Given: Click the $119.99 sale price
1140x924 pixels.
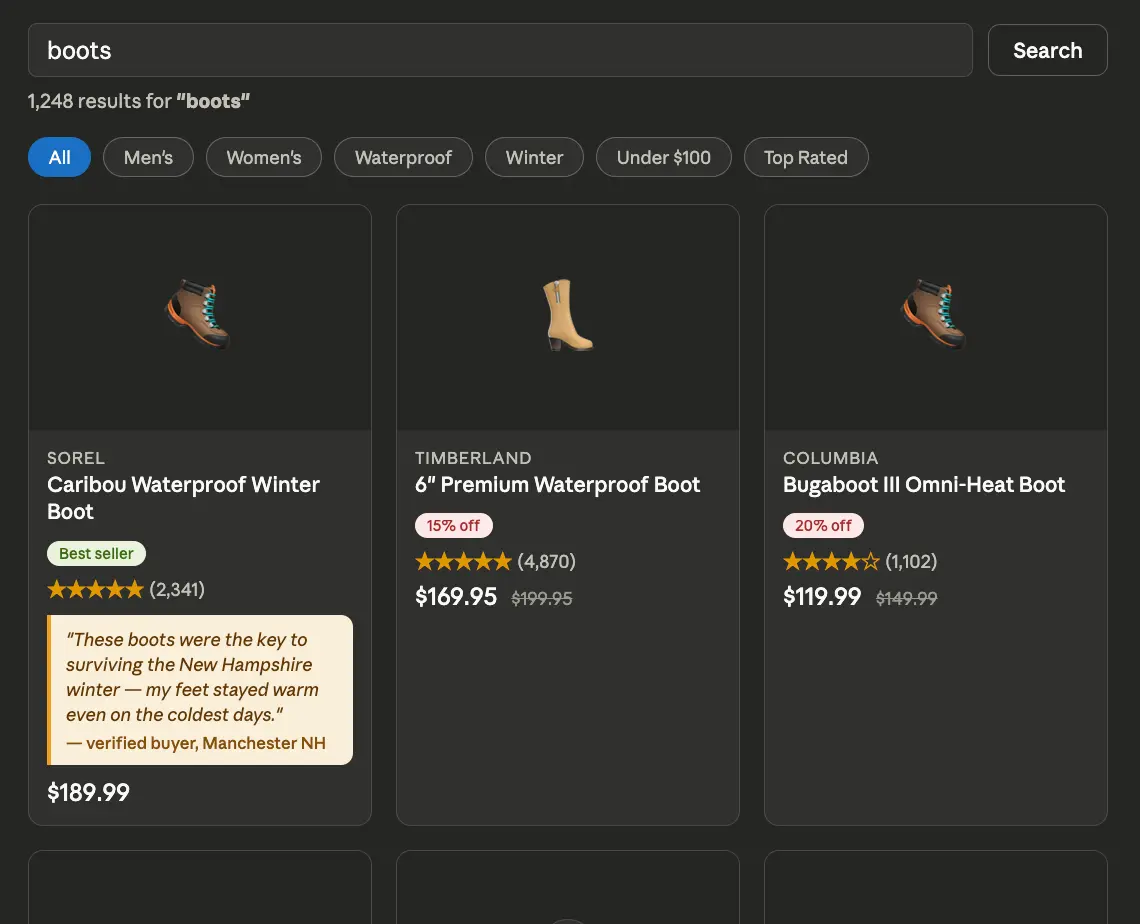Looking at the screenshot, I should pos(822,597).
